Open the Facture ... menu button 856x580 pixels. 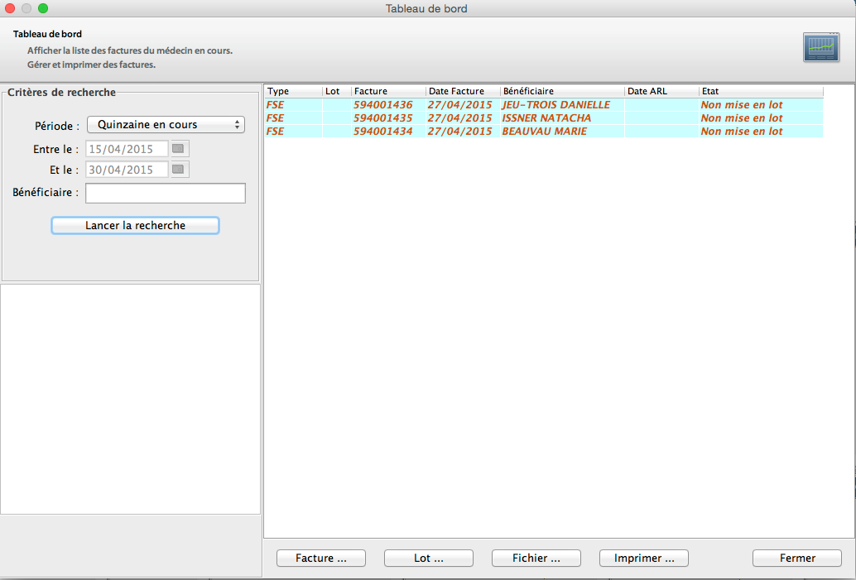pyautogui.click(x=321, y=558)
